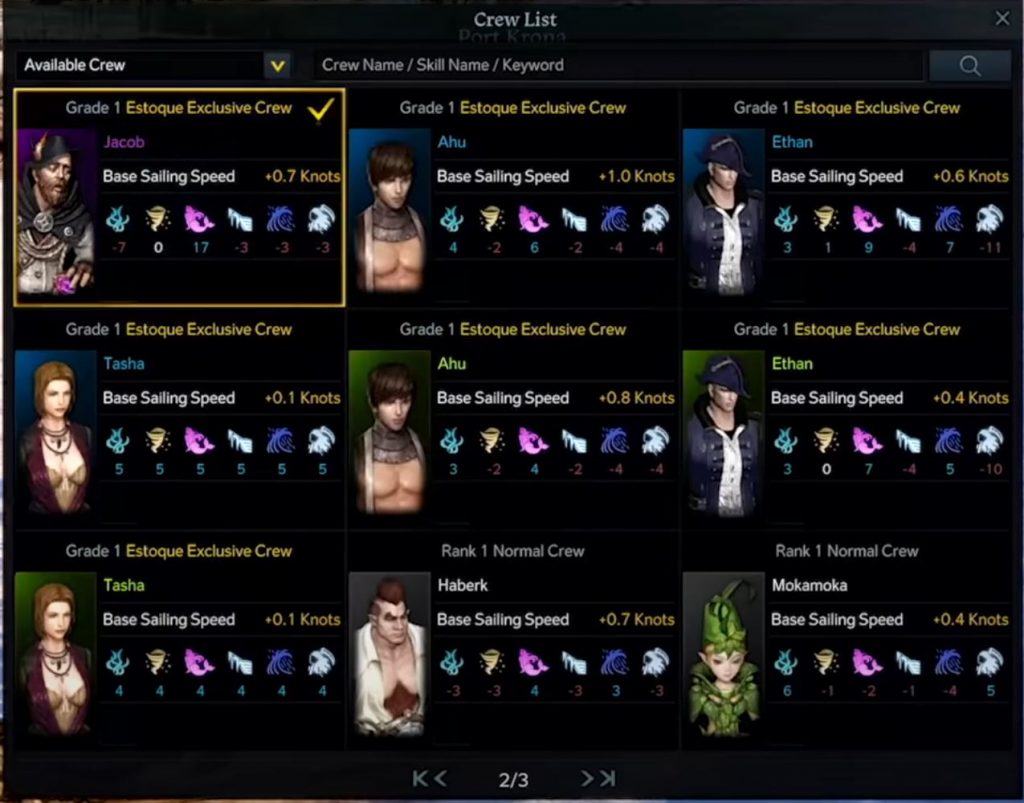
Task: Close the Crew List window
Action: coord(1002,18)
